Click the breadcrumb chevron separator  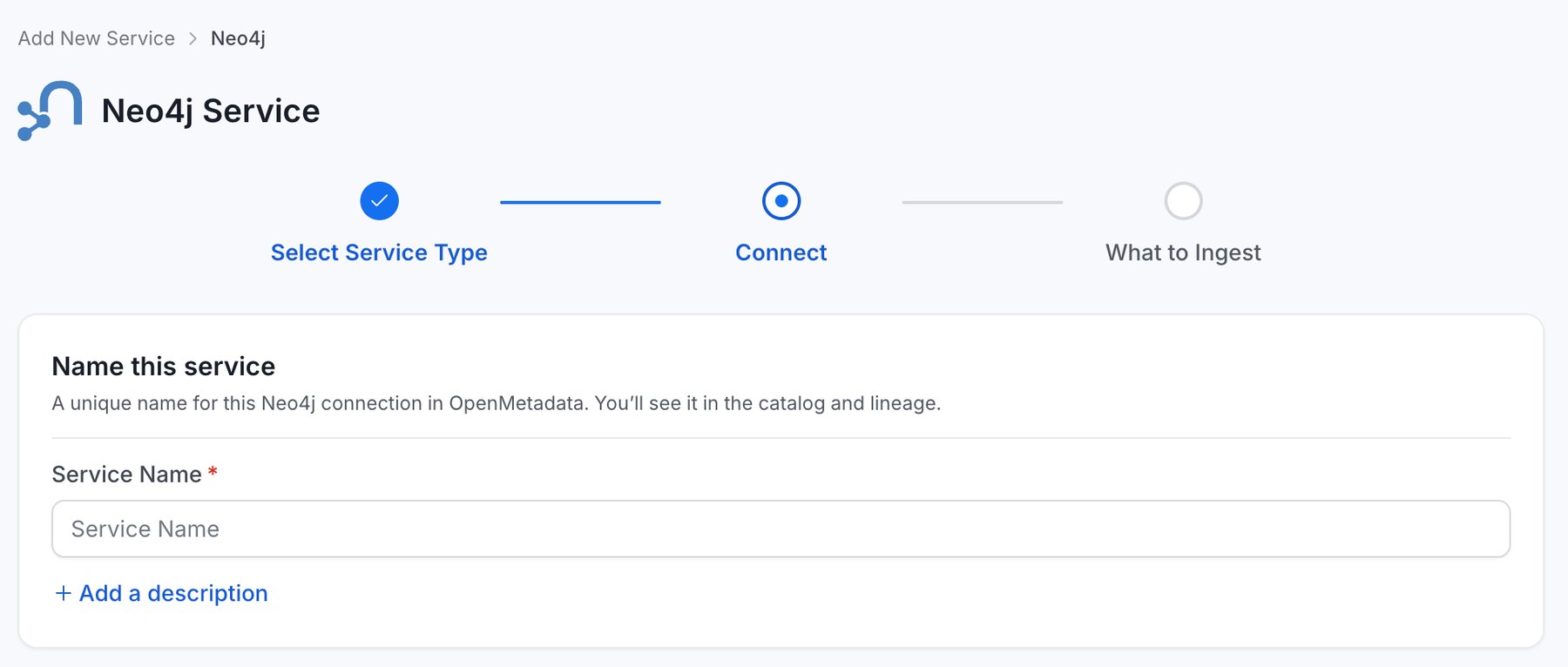[193, 38]
